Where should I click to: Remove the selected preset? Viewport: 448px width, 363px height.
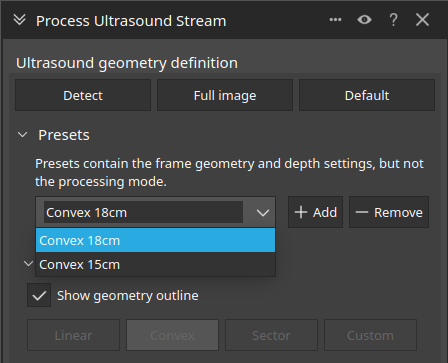tap(389, 212)
